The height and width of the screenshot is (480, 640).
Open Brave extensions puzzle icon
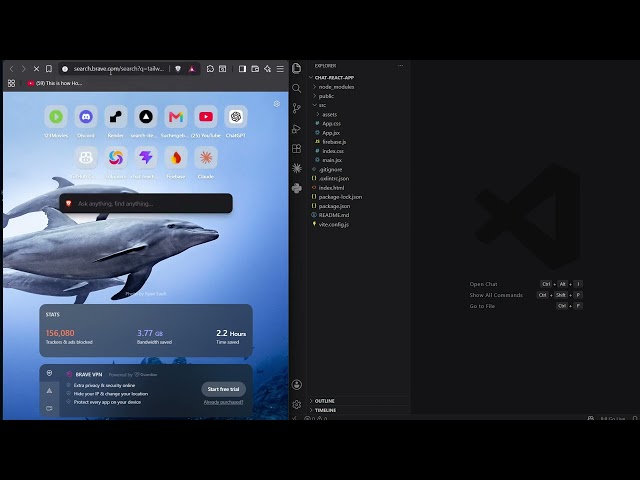210,69
